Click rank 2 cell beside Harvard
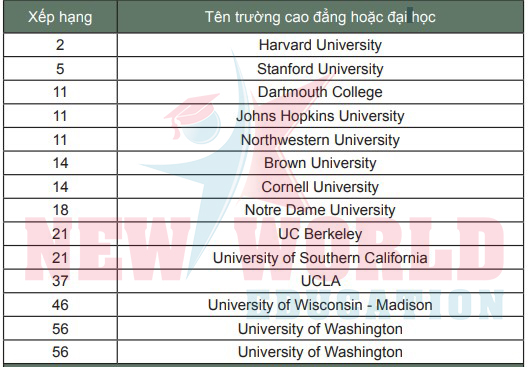 click(60, 45)
